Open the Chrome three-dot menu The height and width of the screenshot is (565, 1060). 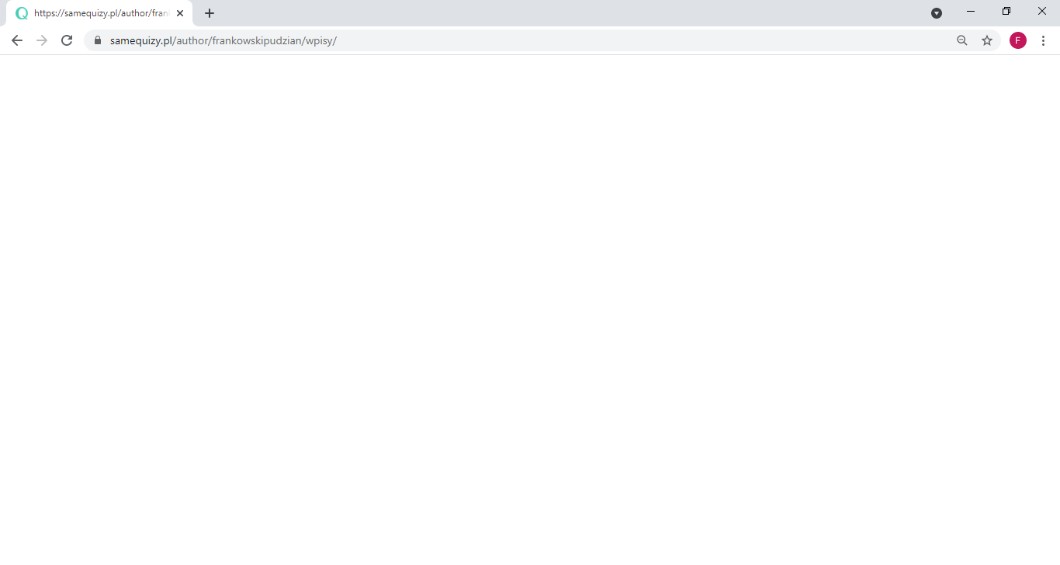(1043, 40)
